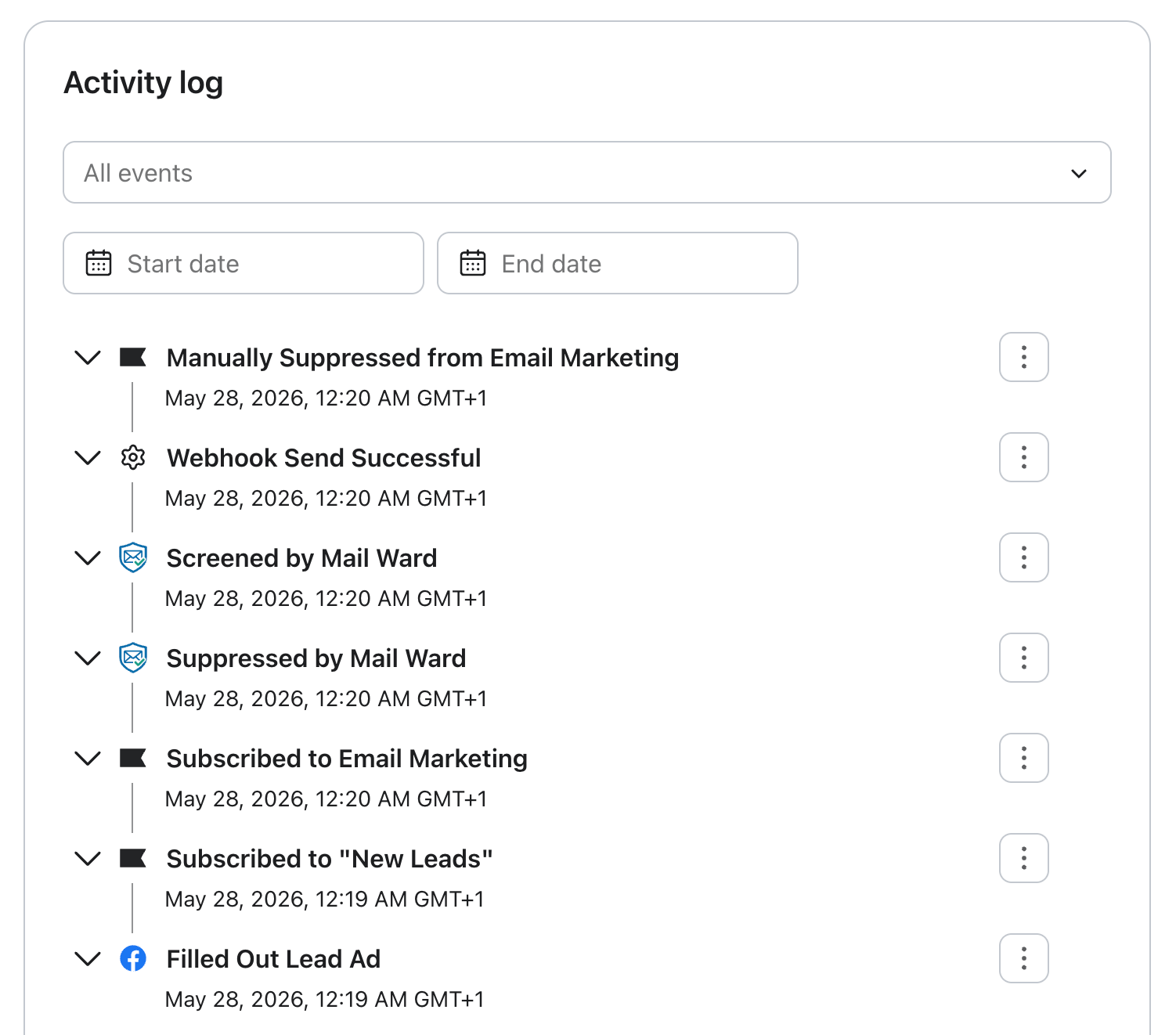Open calendar icon in Start date field
The width and height of the screenshot is (1176, 1035).
coord(99,263)
